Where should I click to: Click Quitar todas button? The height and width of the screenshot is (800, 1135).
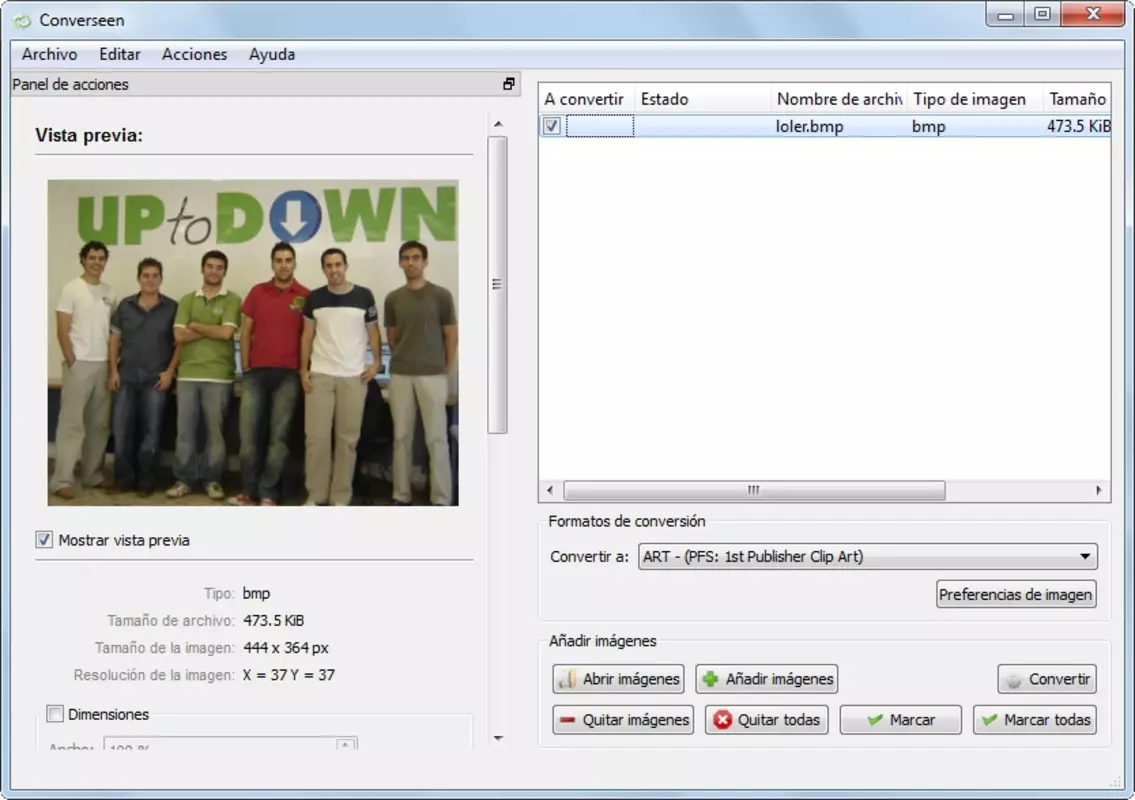click(x=767, y=720)
